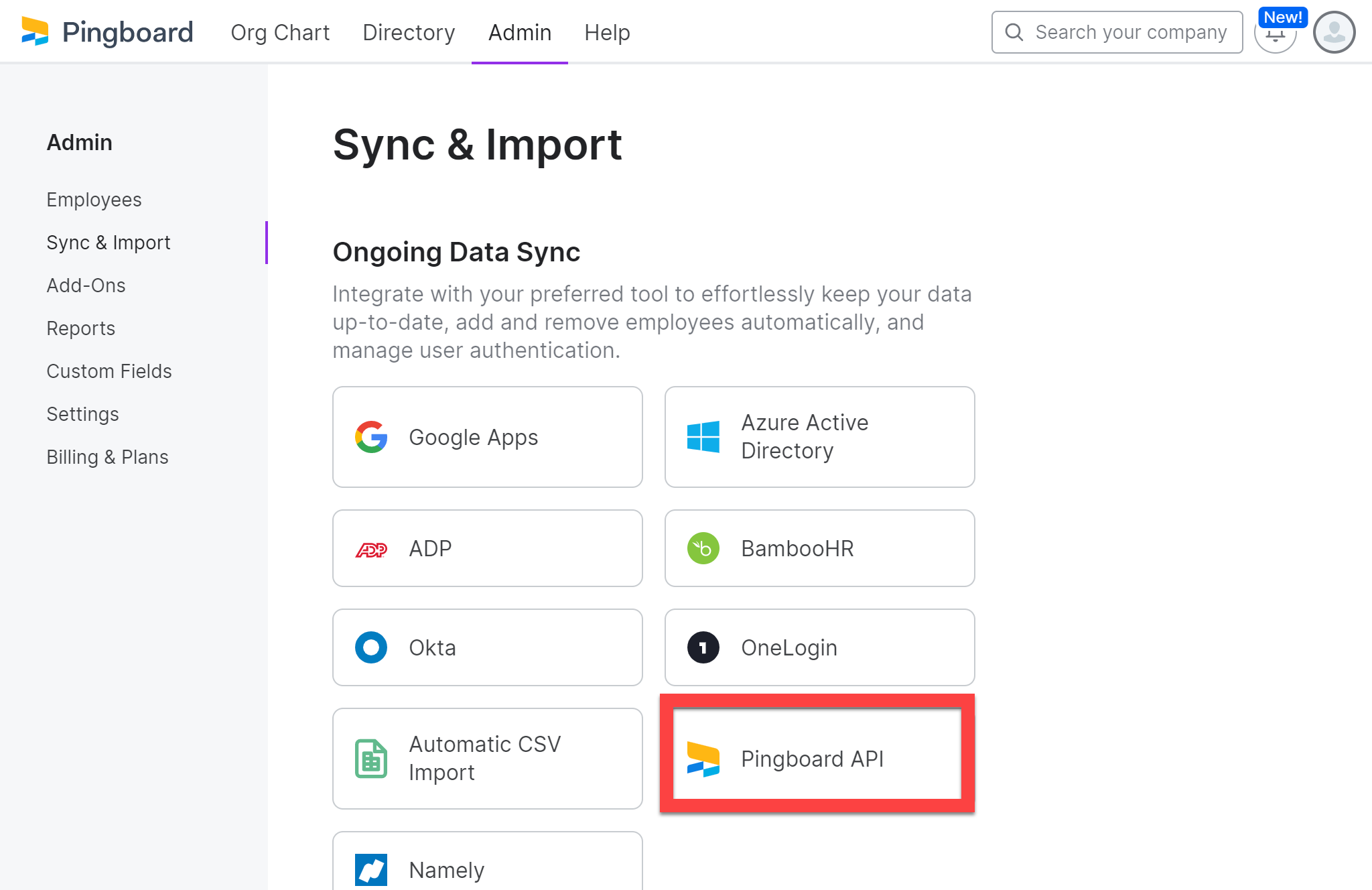
Task: Choose the Automatic CSV Import card
Action: (x=488, y=759)
